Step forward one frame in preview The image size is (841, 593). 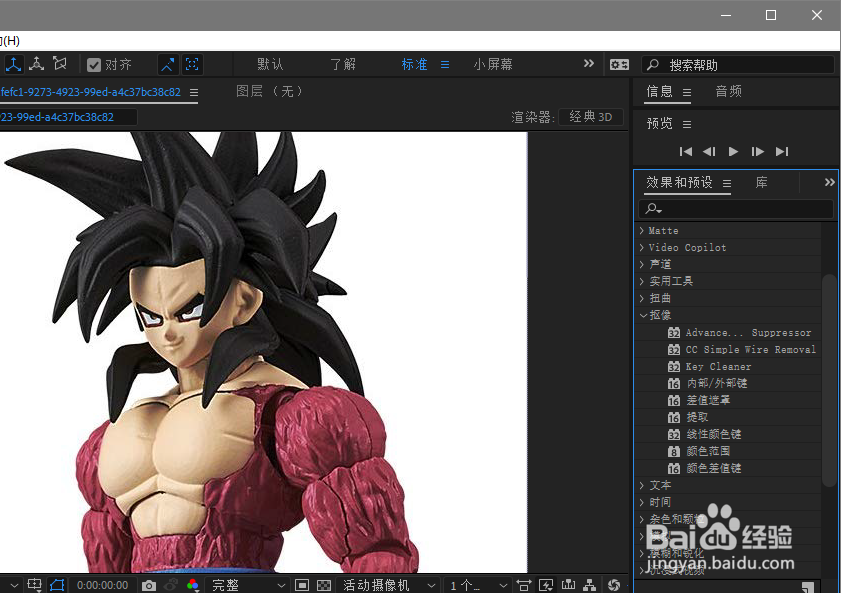(x=757, y=152)
